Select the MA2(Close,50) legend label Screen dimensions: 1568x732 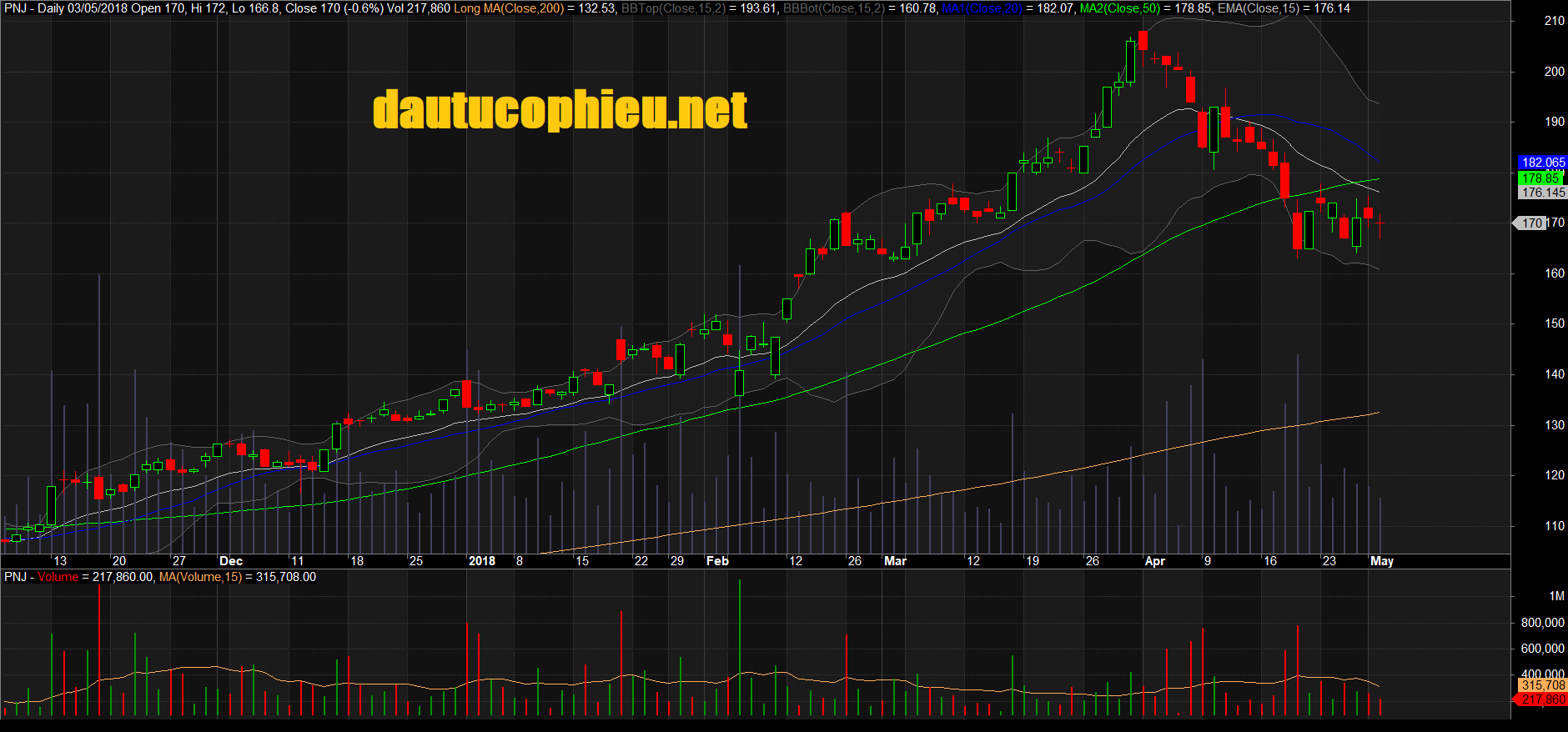tap(1119, 8)
